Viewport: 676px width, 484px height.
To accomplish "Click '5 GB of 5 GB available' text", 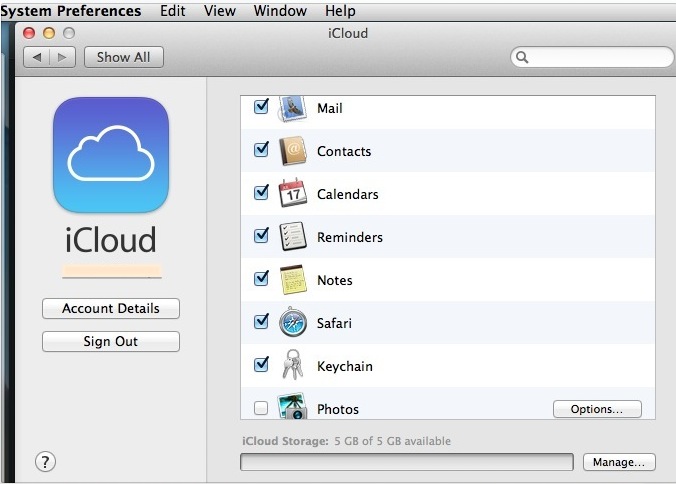I will pyautogui.click(x=393, y=441).
